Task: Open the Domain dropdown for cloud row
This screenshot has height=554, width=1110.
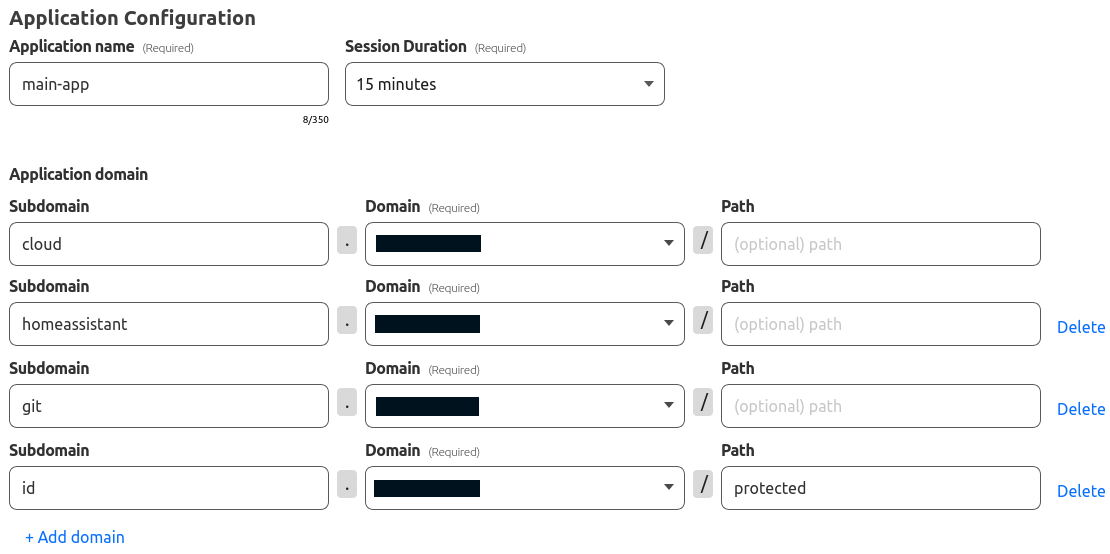Action: coord(524,244)
